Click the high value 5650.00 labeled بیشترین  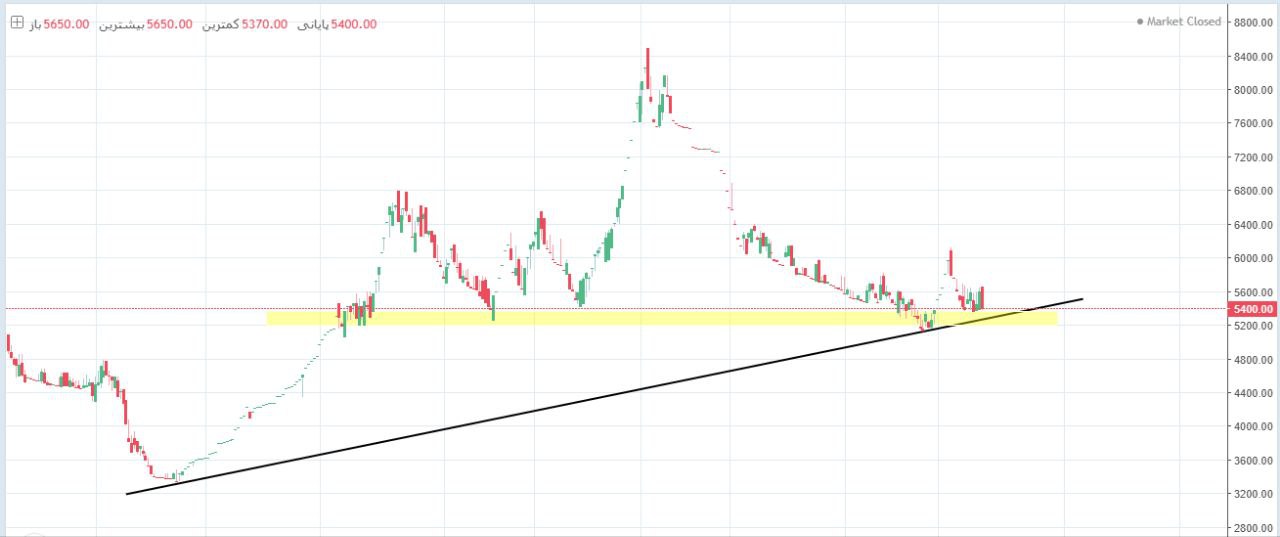pyautogui.click(x=169, y=24)
